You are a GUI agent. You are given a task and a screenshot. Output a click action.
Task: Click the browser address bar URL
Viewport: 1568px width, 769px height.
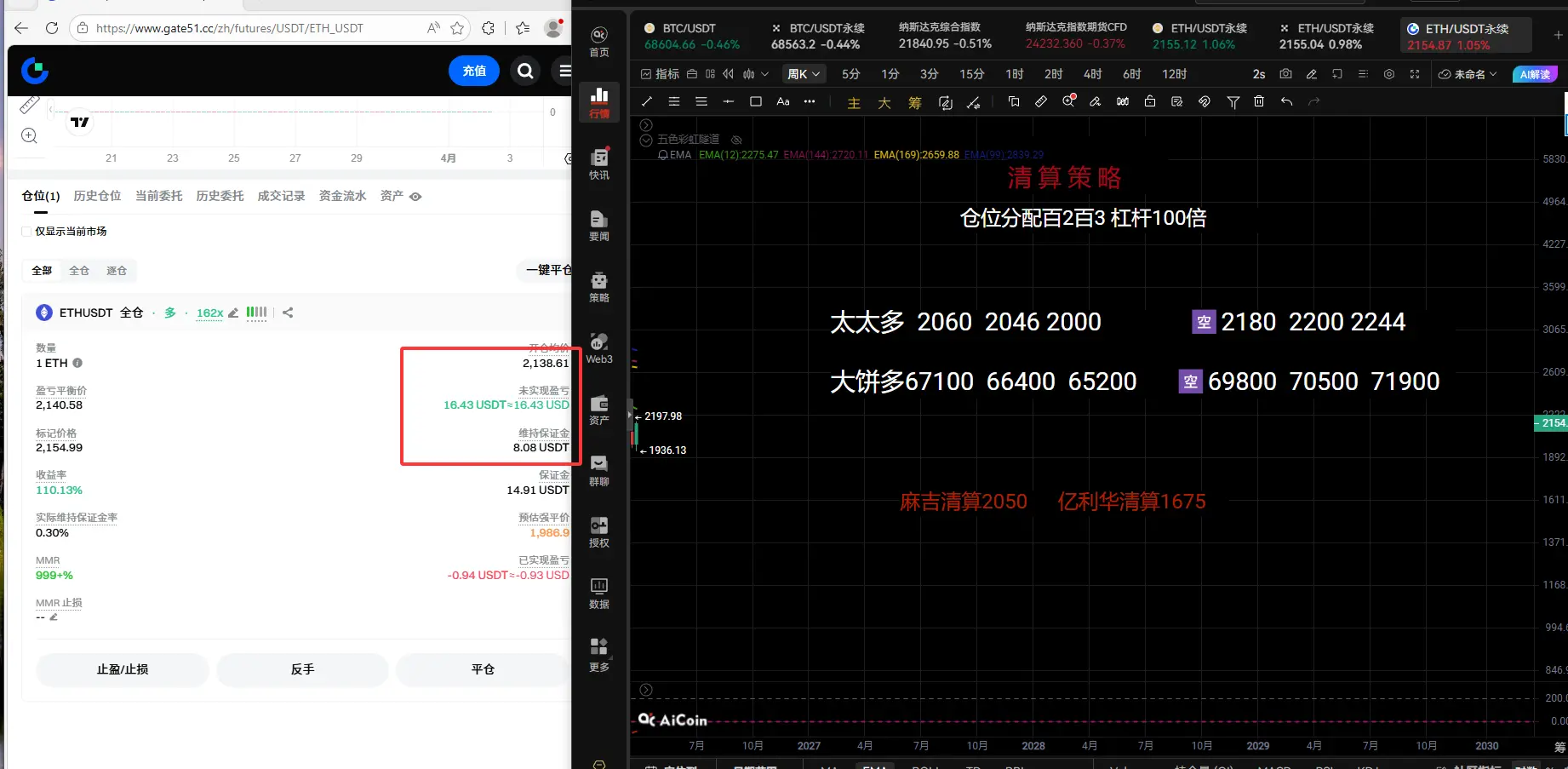pos(230,28)
